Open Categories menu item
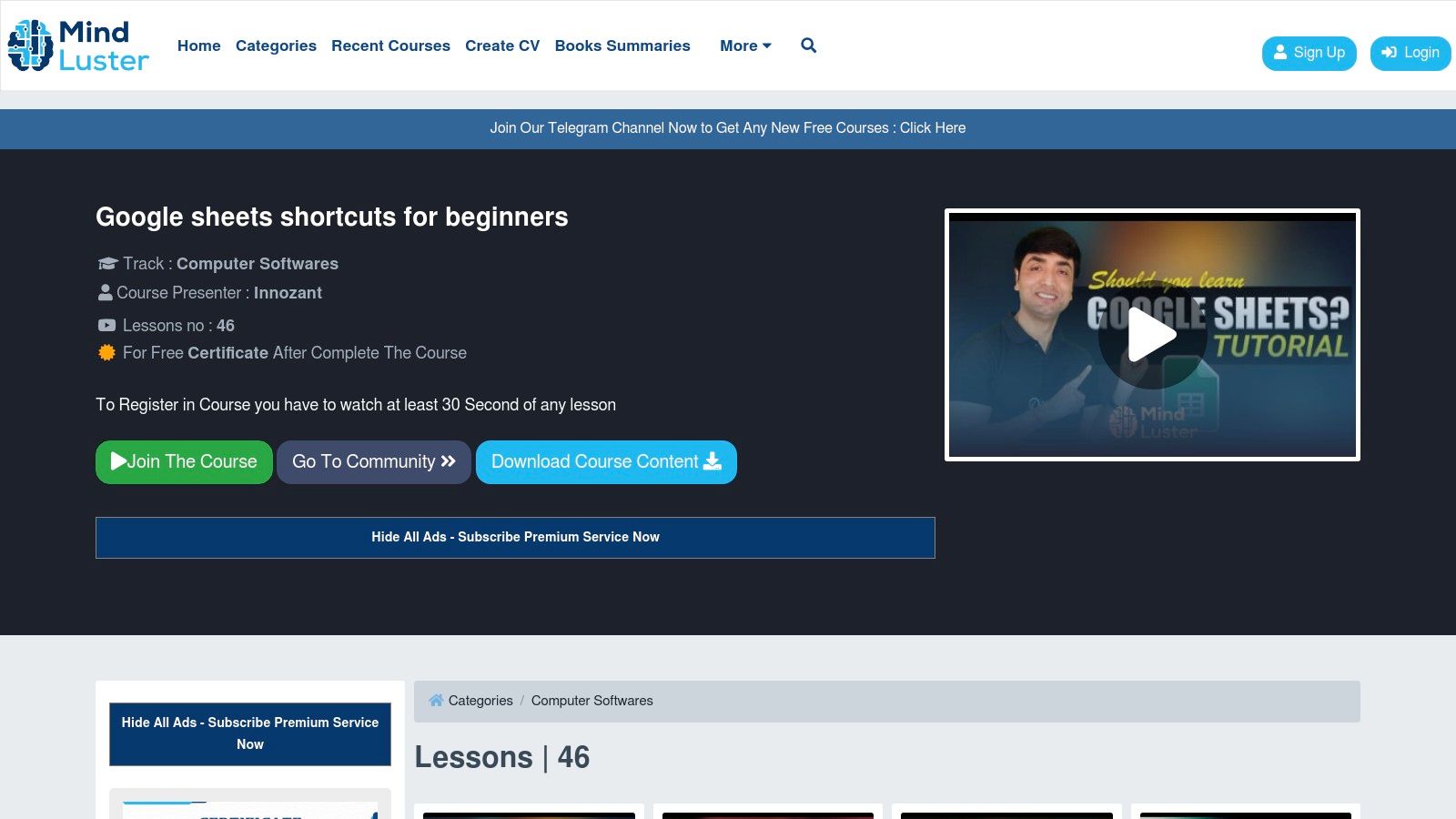This screenshot has width=1456, height=819. (276, 45)
